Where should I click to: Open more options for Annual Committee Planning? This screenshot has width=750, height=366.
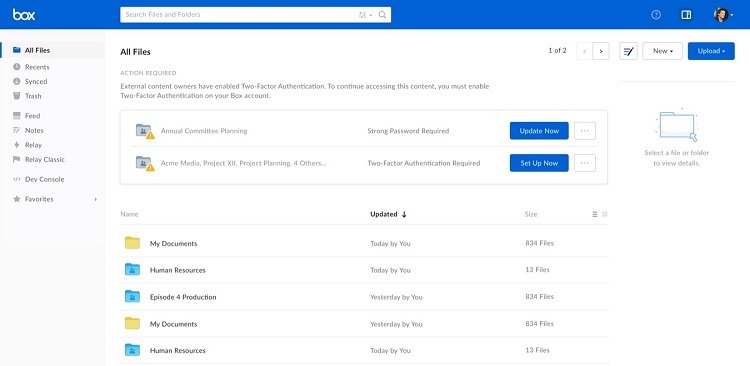tap(585, 131)
